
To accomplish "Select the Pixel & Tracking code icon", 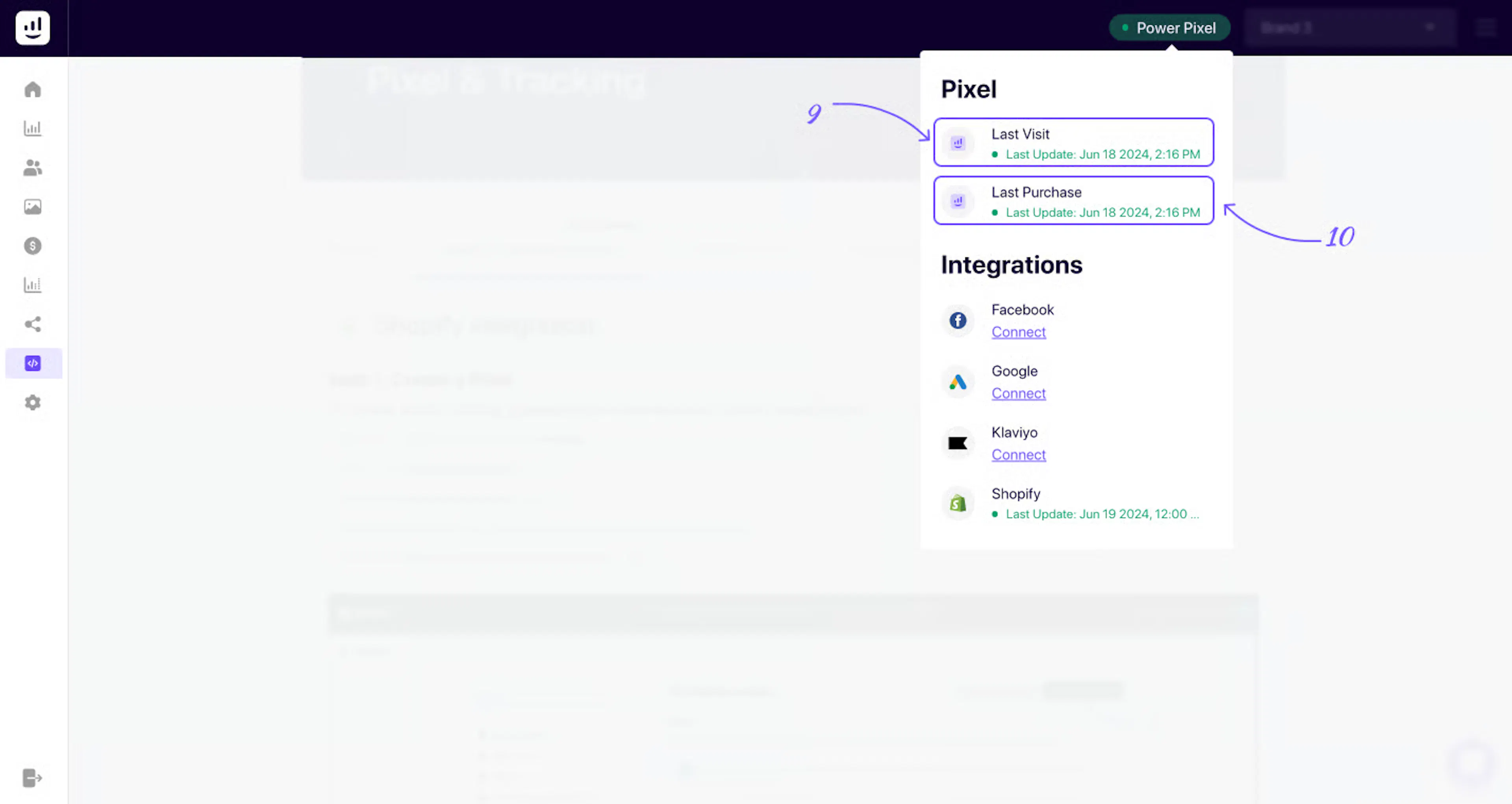I will pos(33,363).
